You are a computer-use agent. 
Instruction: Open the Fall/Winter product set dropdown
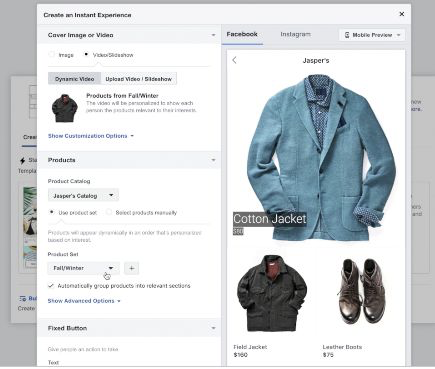(83, 268)
